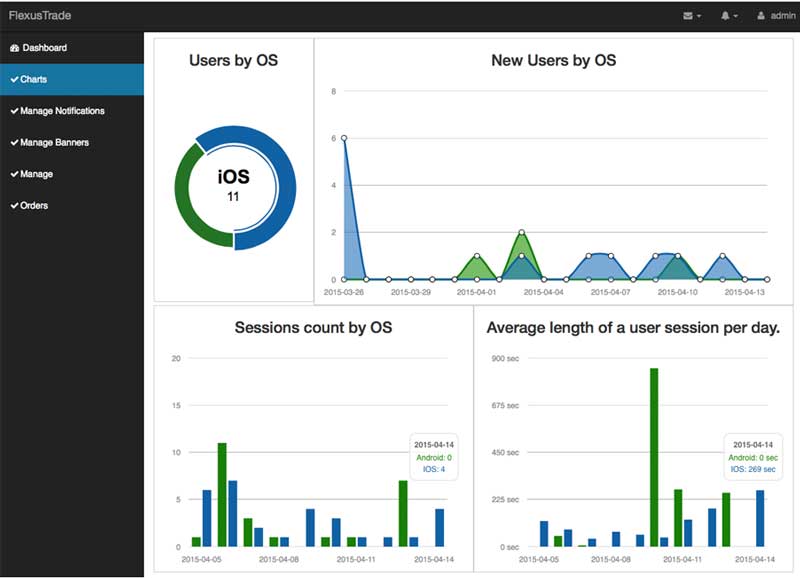Click the admin user avatar icon

pyautogui.click(x=761, y=16)
